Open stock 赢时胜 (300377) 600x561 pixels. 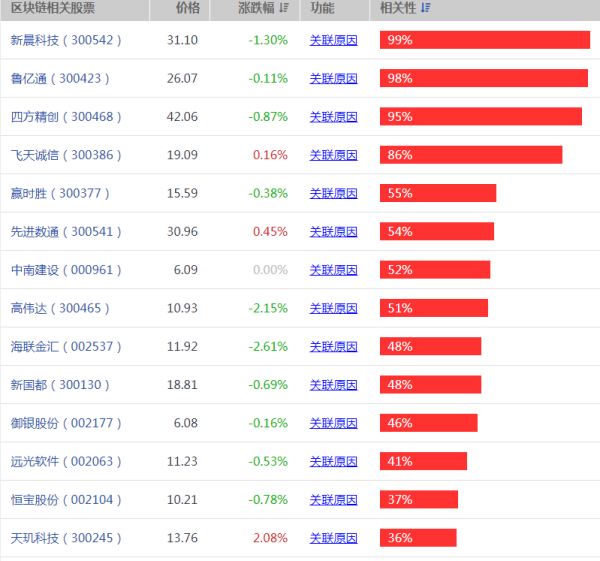point(60,193)
